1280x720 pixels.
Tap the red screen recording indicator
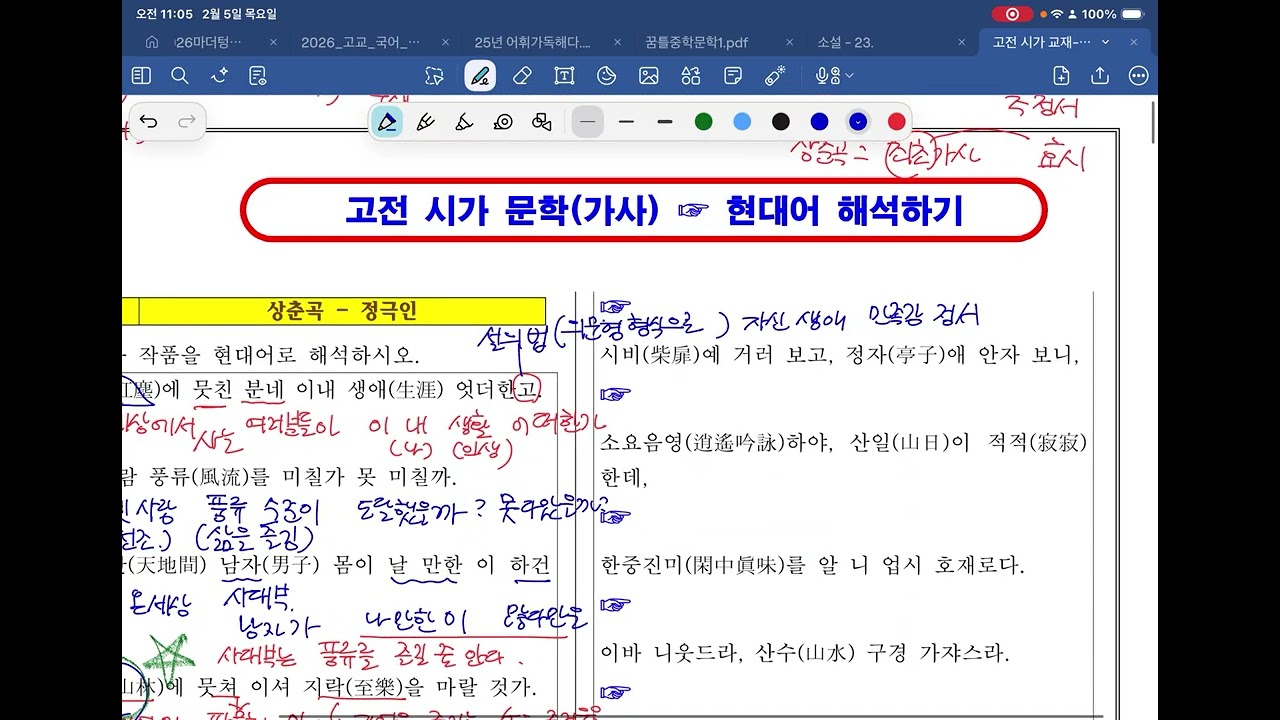pos(1012,14)
